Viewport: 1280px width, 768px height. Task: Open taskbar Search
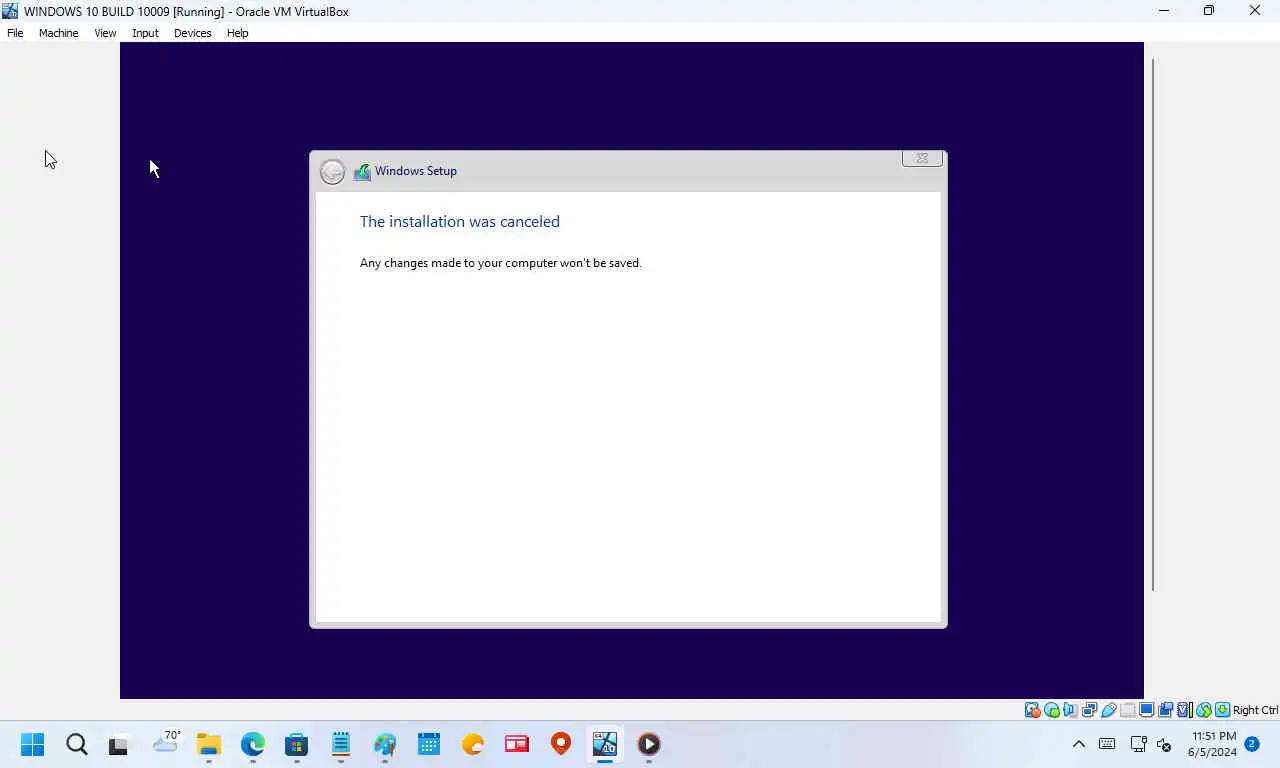pyautogui.click(x=77, y=744)
